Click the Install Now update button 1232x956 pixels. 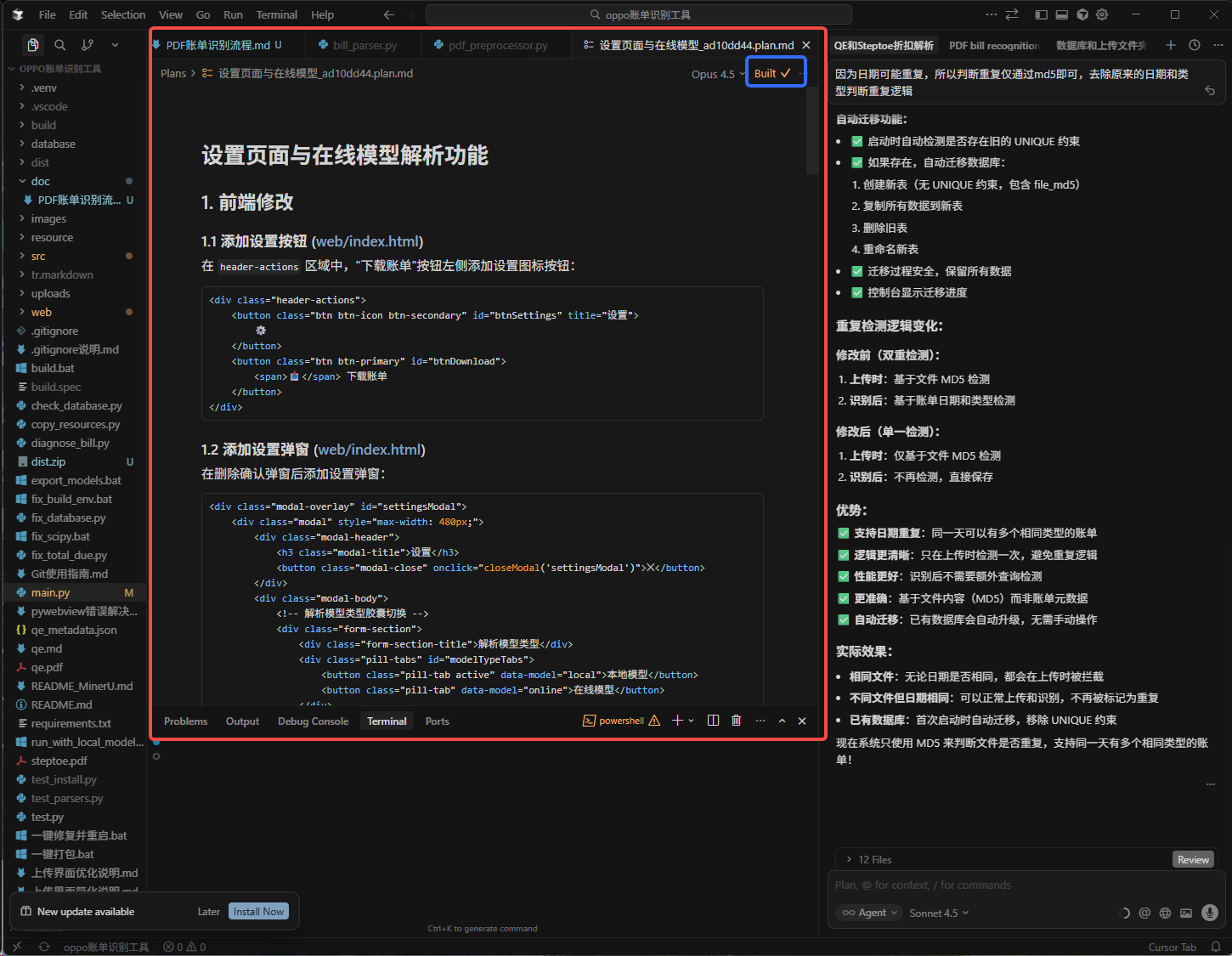click(258, 911)
